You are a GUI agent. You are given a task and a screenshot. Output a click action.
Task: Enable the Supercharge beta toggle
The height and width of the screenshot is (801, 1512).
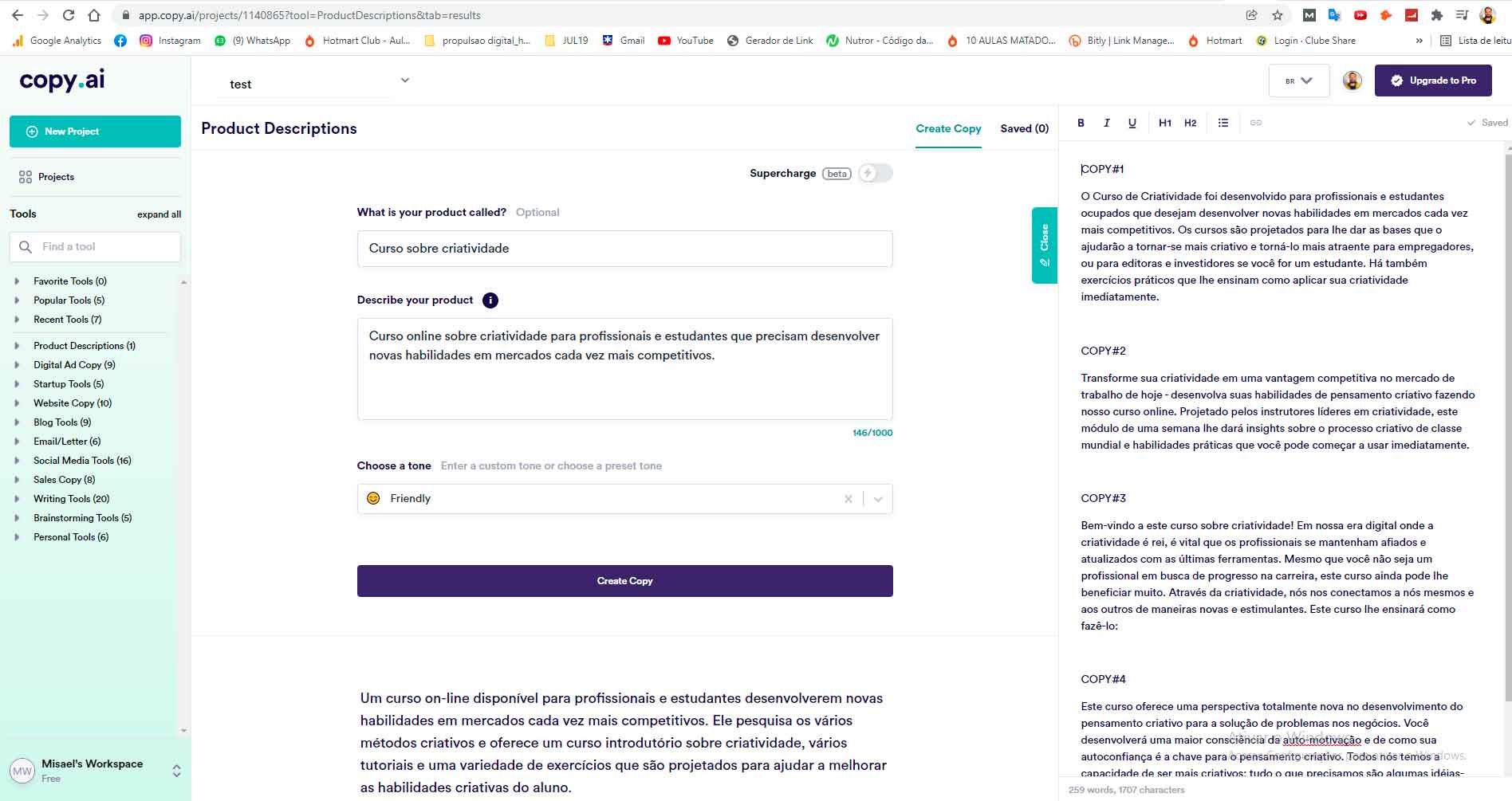pyautogui.click(x=875, y=173)
